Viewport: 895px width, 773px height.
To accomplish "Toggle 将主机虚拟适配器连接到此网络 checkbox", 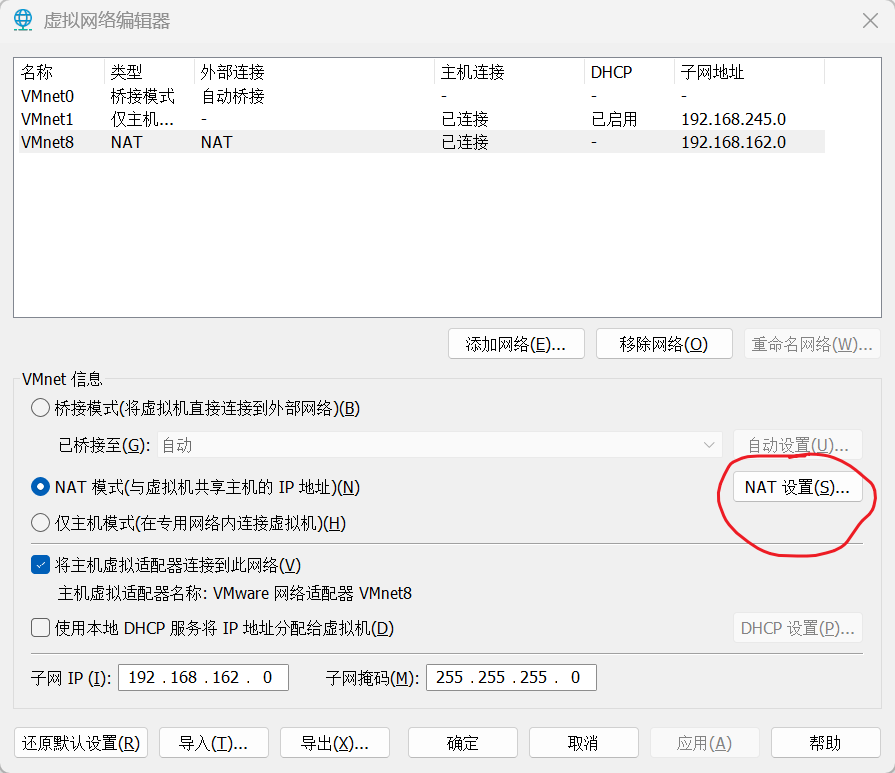I will point(40,565).
